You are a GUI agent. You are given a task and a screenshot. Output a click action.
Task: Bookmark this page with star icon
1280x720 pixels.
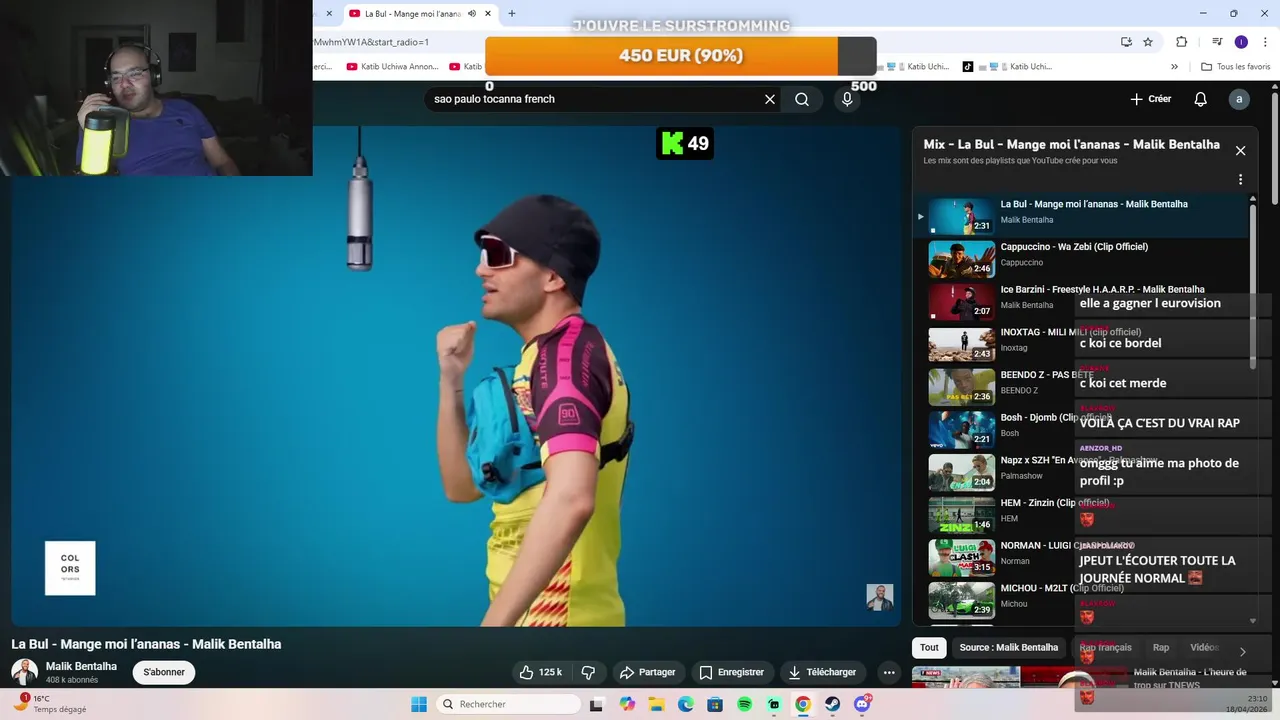point(1148,42)
